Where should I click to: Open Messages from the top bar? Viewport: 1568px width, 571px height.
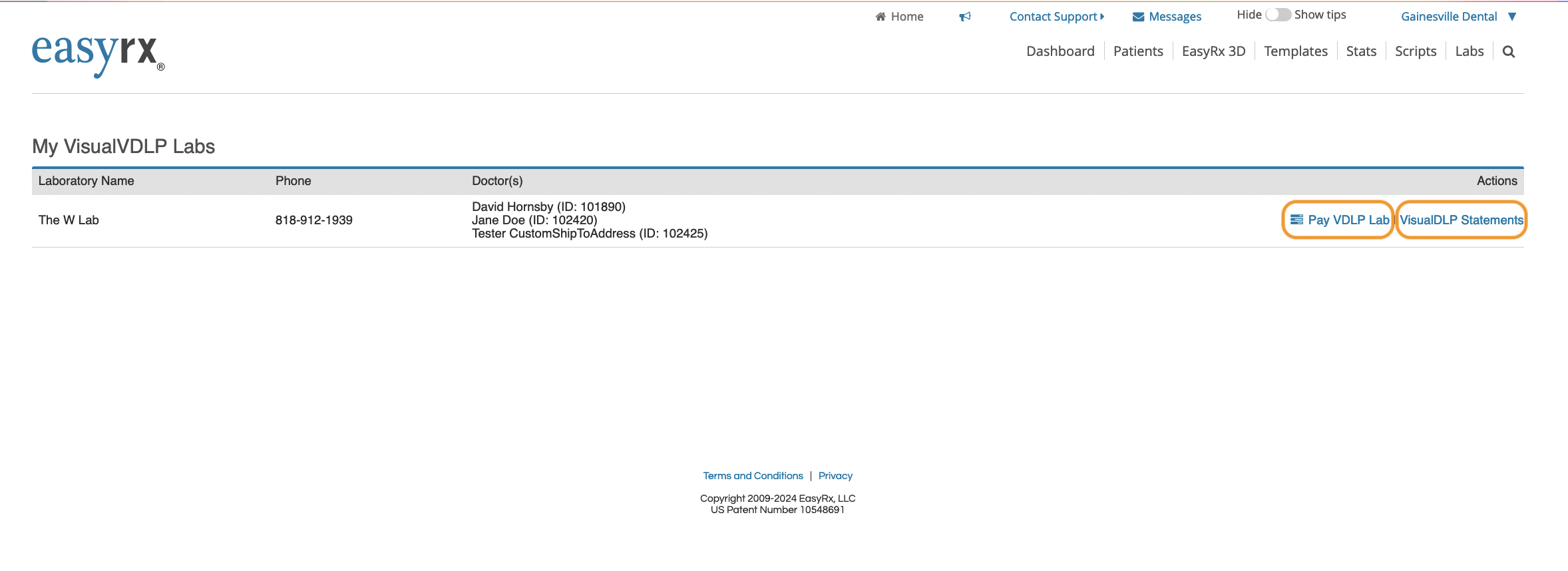pyautogui.click(x=1167, y=17)
